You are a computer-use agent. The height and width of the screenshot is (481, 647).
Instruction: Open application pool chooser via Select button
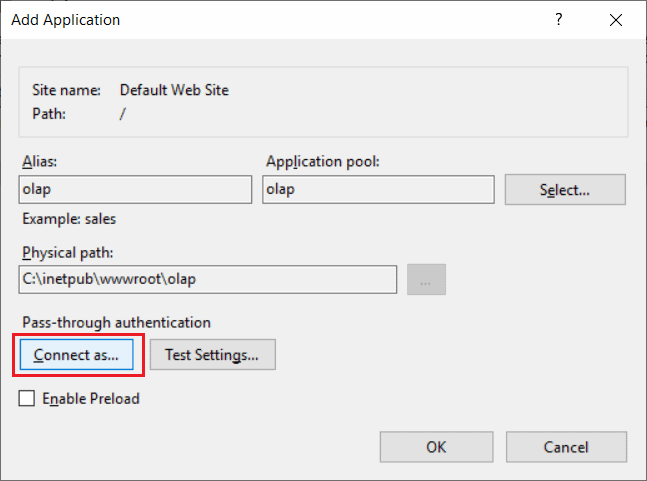[x=565, y=190]
